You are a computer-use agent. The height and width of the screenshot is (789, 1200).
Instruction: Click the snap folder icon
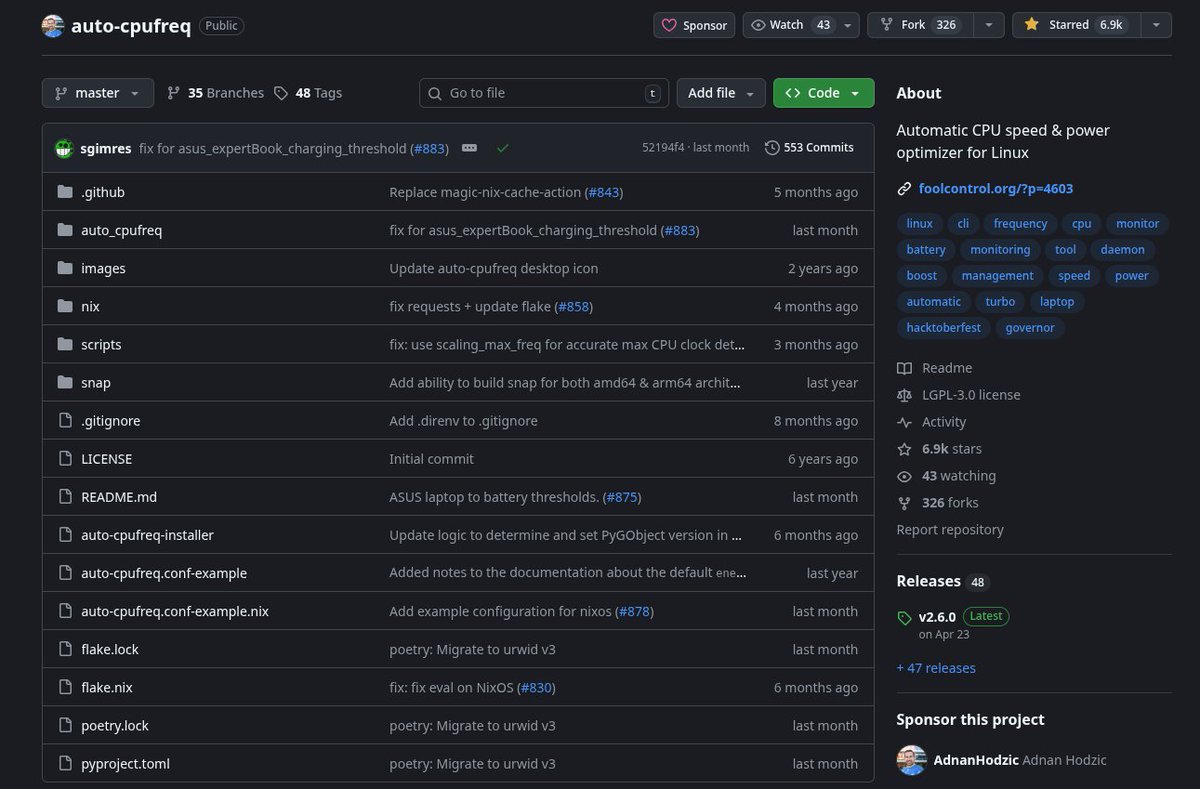tap(65, 382)
